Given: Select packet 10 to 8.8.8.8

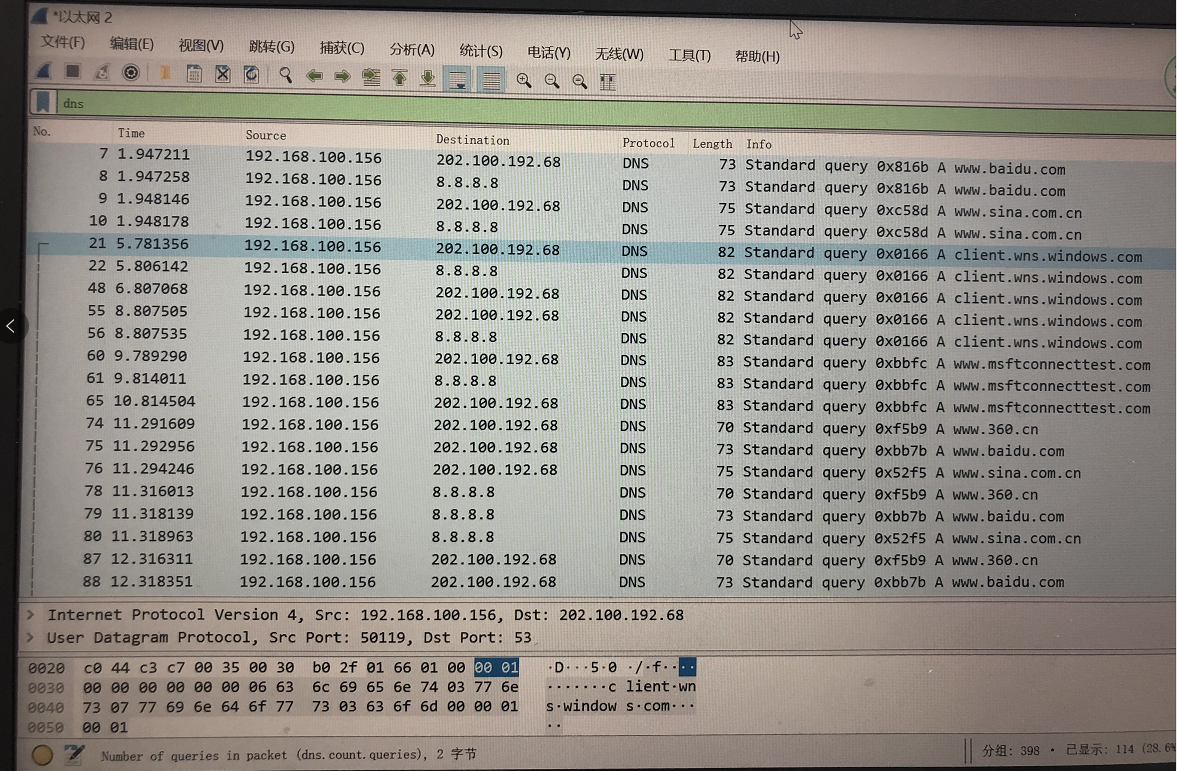Looking at the screenshot, I should click(601, 225).
